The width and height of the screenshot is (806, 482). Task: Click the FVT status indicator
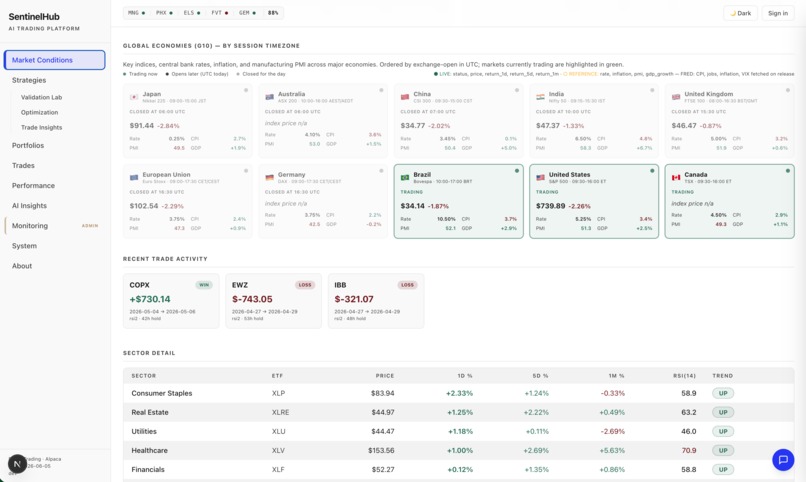pyautogui.click(x=219, y=13)
